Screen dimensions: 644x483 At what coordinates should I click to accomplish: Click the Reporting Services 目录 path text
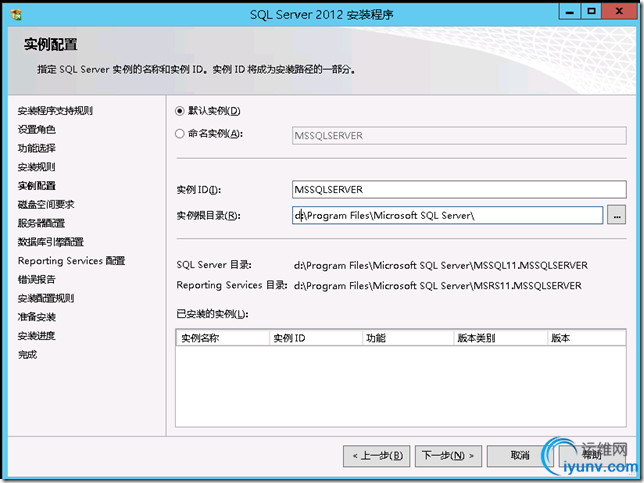438,286
